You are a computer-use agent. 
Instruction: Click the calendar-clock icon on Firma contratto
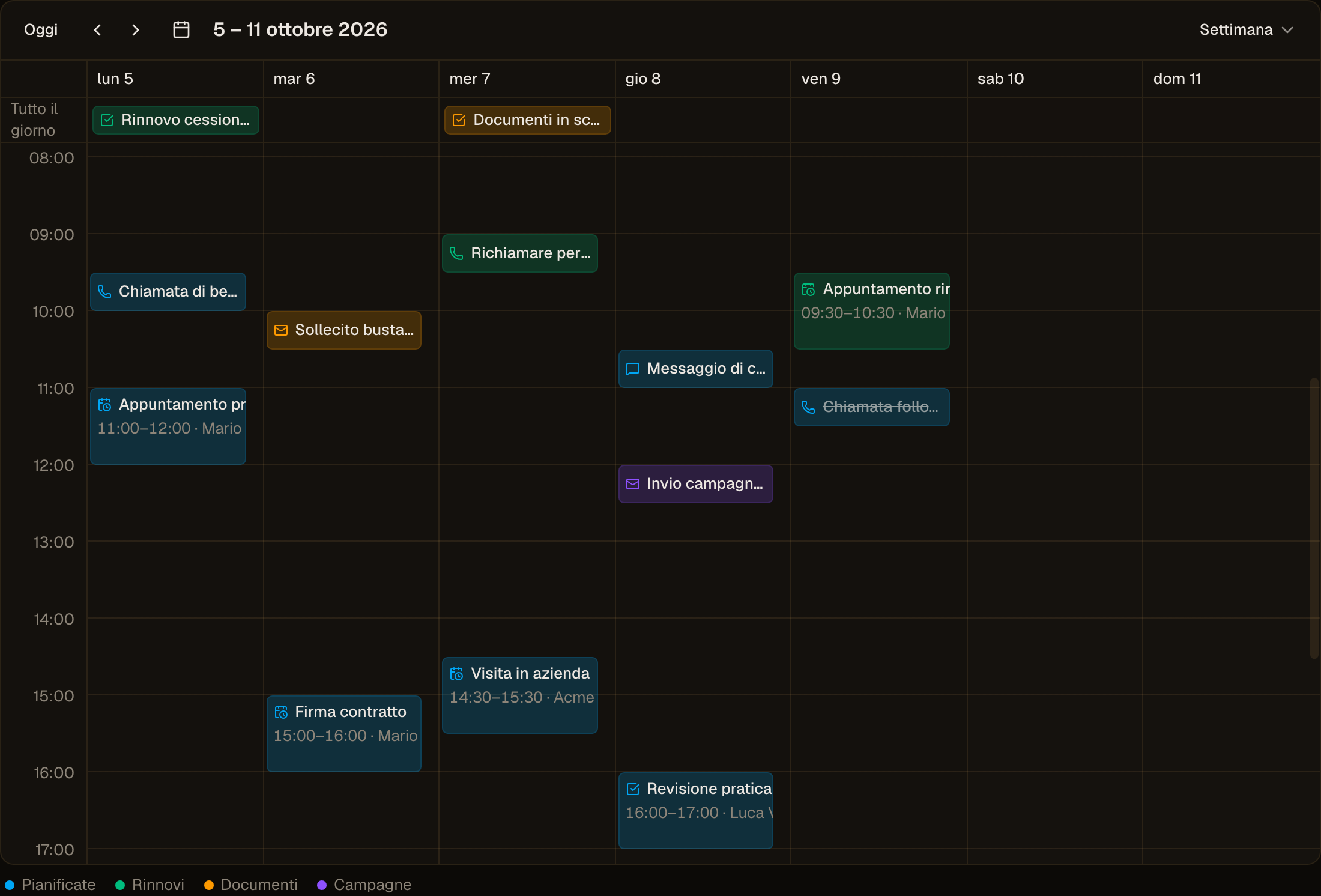pyautogui.click(x=281, y=712)
